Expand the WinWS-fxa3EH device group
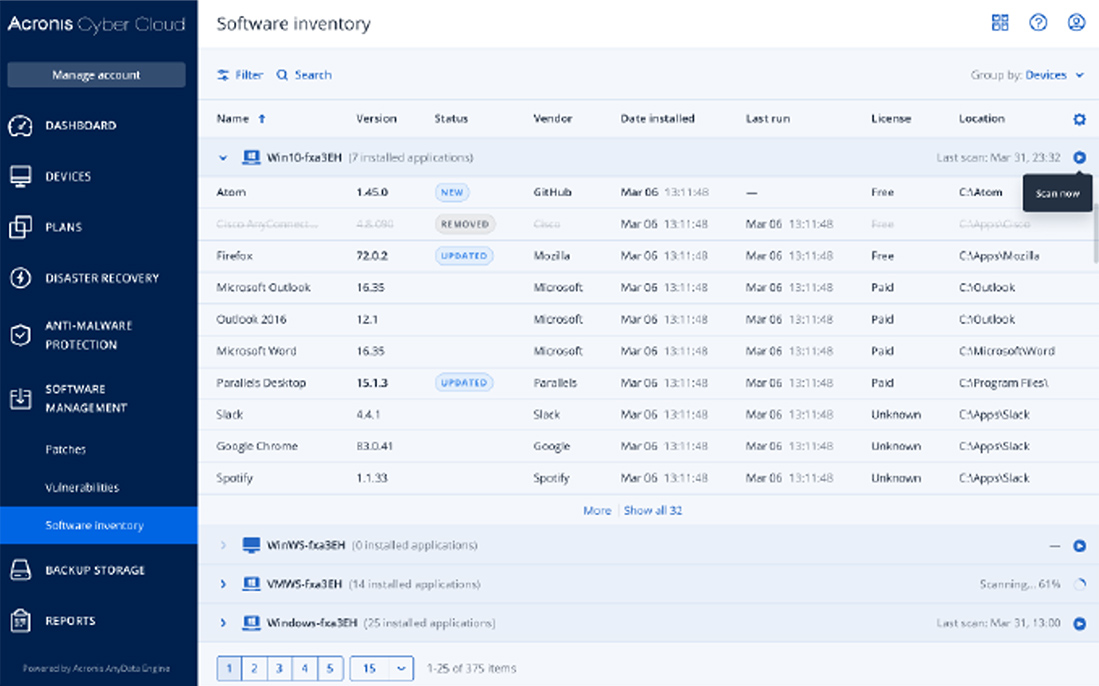 [x=223, y=545]
